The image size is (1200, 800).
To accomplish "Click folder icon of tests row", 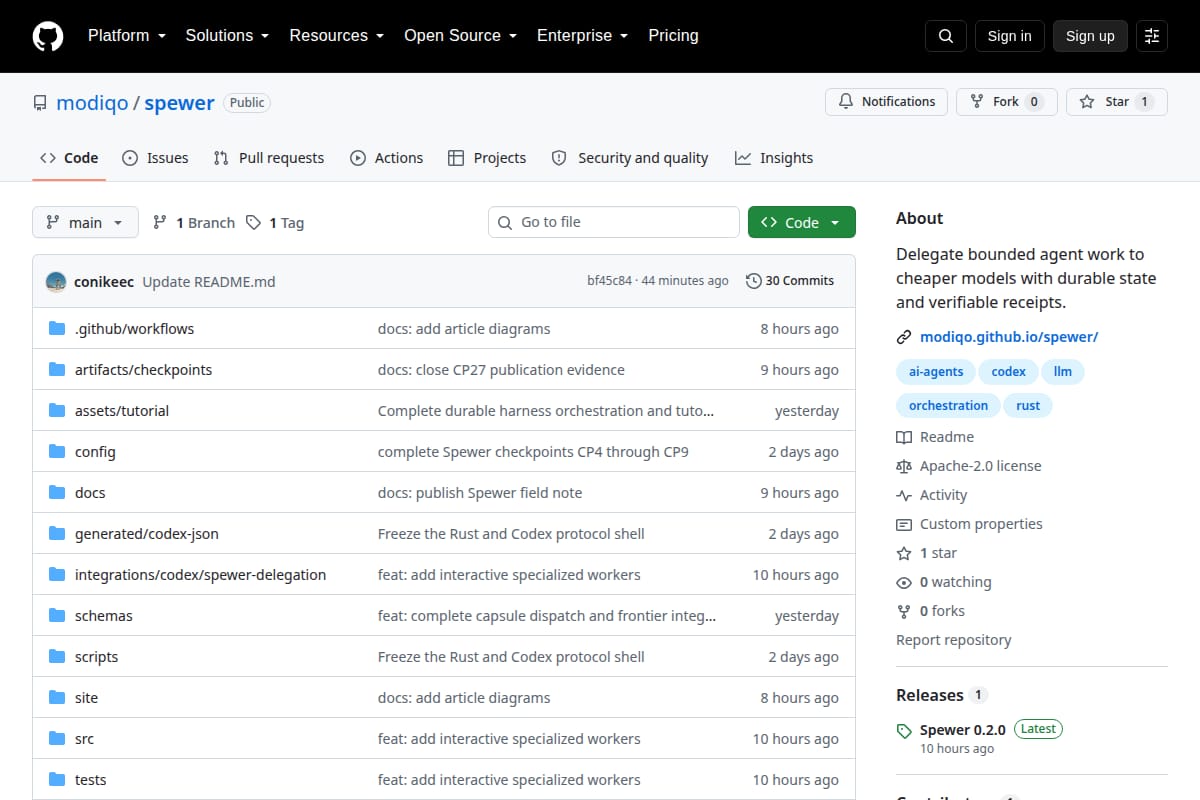I will pyautogui.click(x=57, y=780).
